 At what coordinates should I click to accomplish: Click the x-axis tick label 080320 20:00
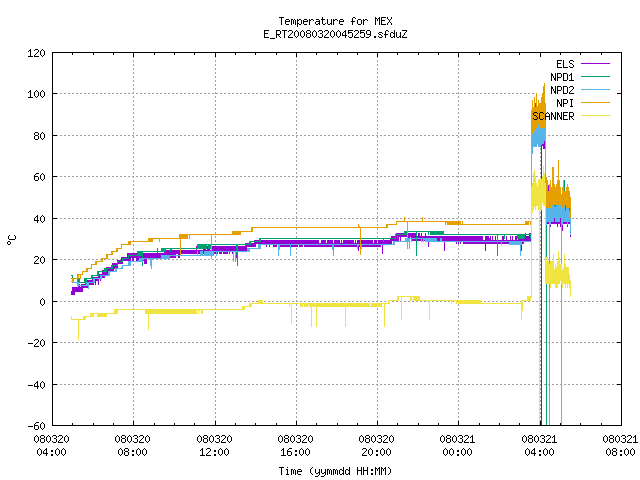pos(377,446)
